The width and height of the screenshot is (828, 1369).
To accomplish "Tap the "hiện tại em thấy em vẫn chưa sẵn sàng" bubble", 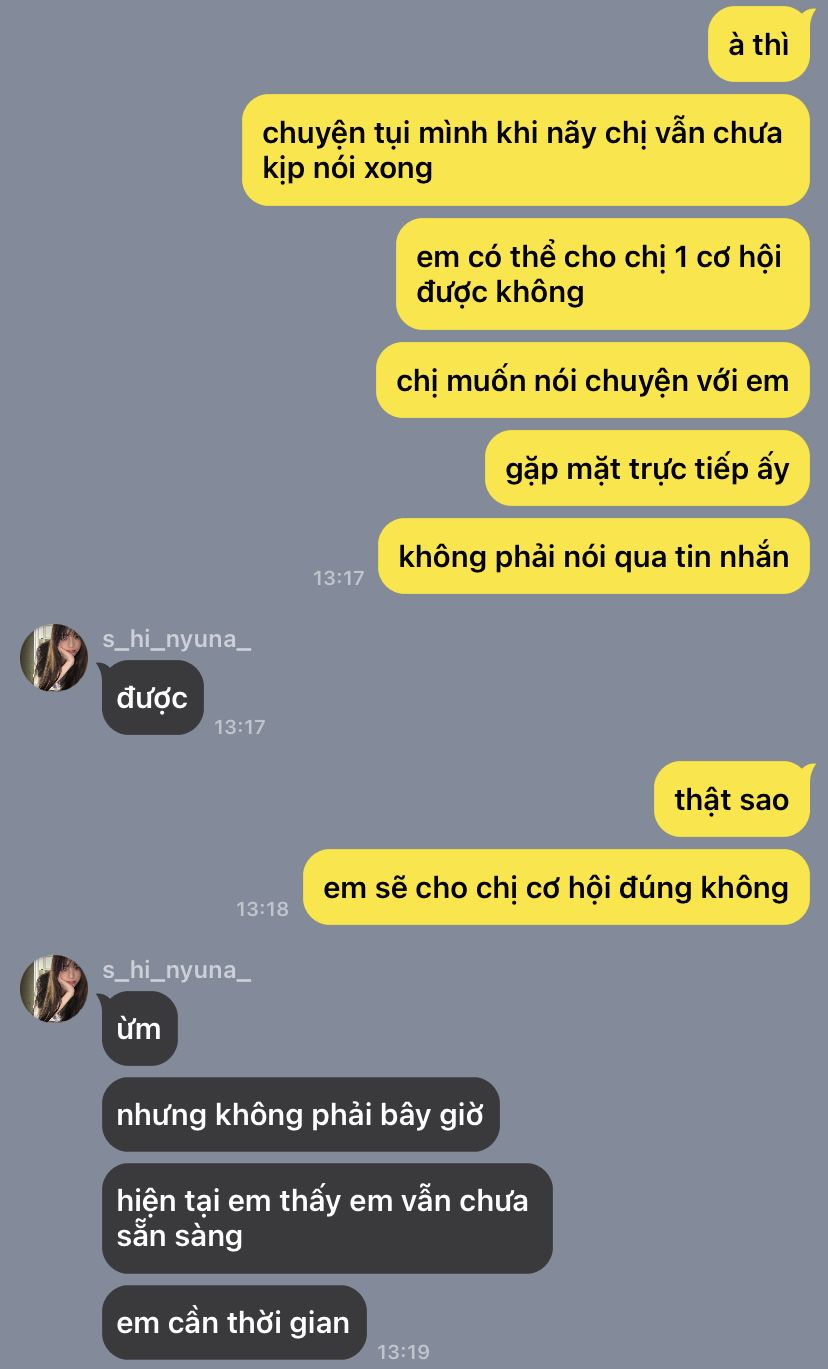I will click(327, 1218).
